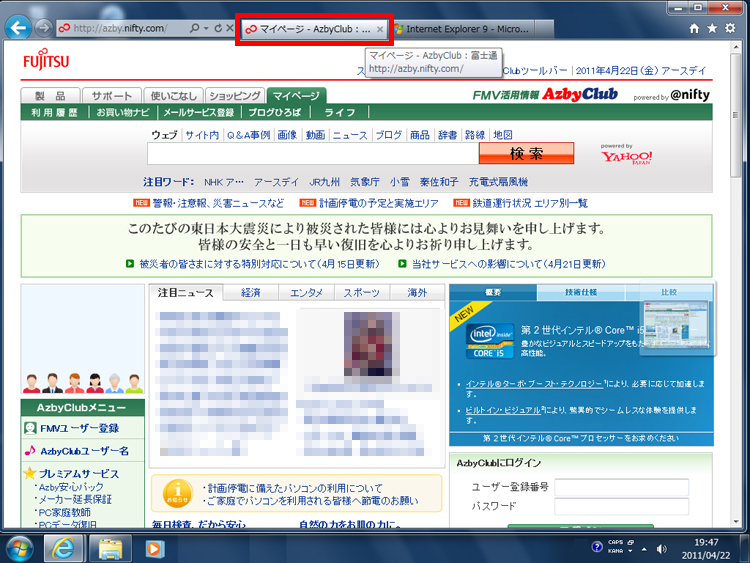
Task: Click the search magnifier in address bar
Action: coord(194,28)
